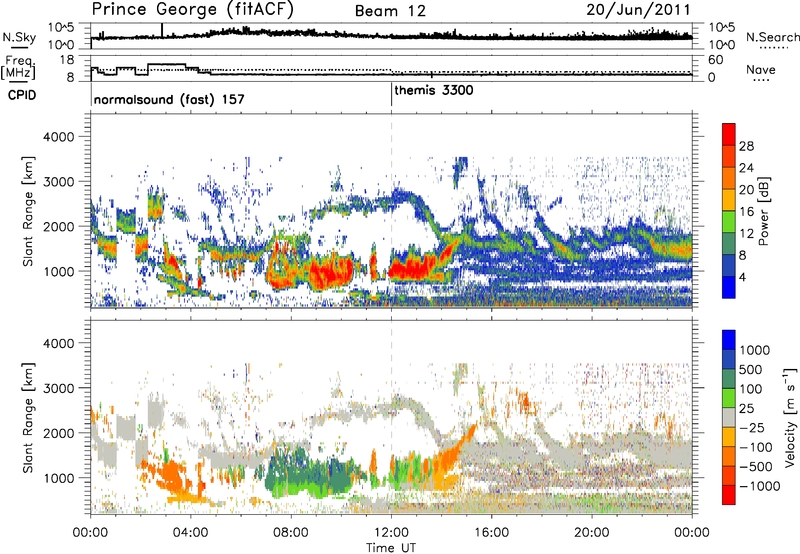Image resolution: width=800 pixels, height=554 pixels.
Task: Click the 16:00 time tick label
Action: pos(491,533)
